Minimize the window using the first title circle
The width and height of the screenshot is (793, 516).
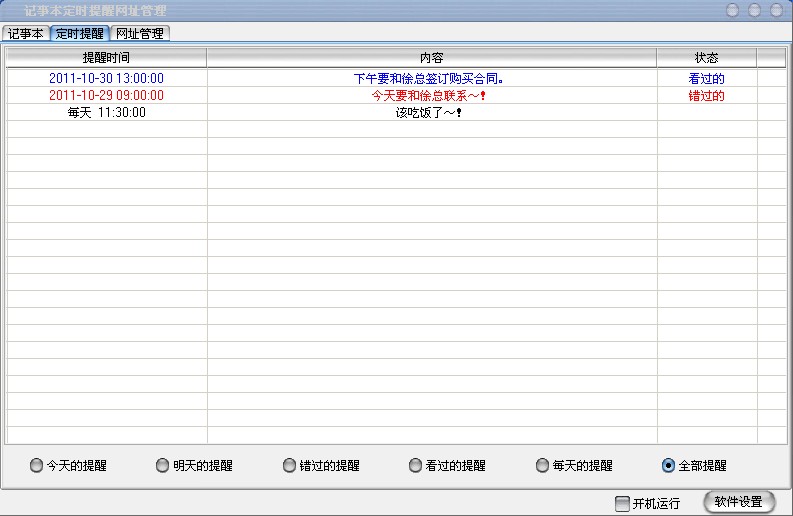coord(732,10)
